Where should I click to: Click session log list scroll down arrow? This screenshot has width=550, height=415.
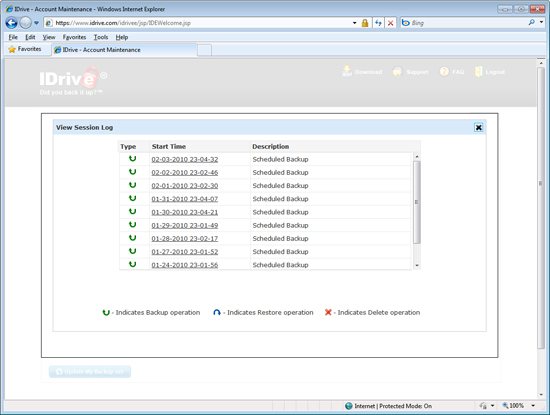tap(417, 266)
